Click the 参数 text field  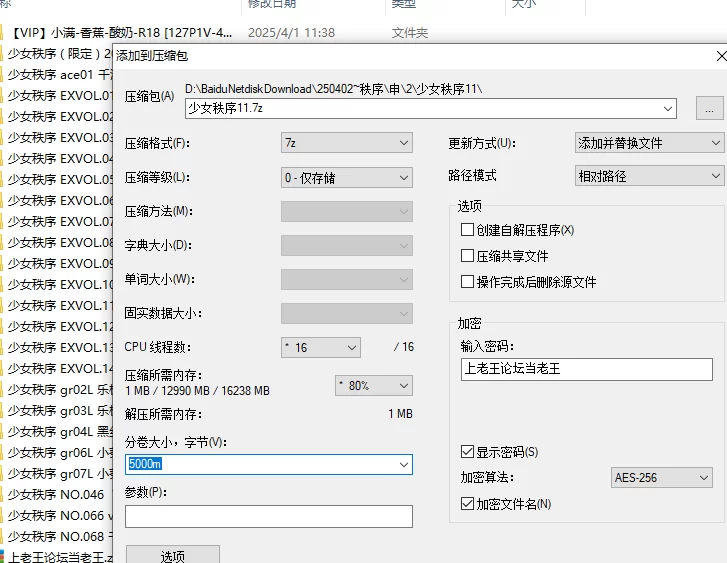point(268,516)
